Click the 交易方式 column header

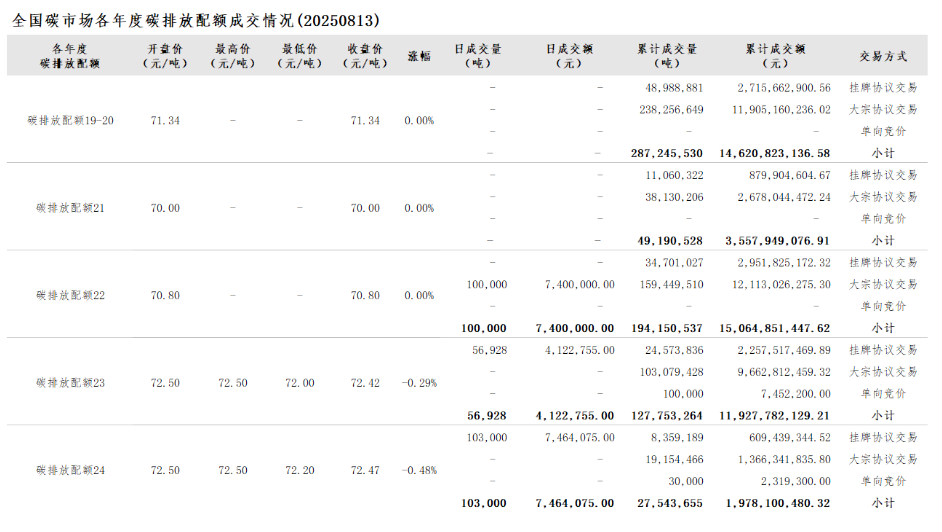(x=883, y=55)
